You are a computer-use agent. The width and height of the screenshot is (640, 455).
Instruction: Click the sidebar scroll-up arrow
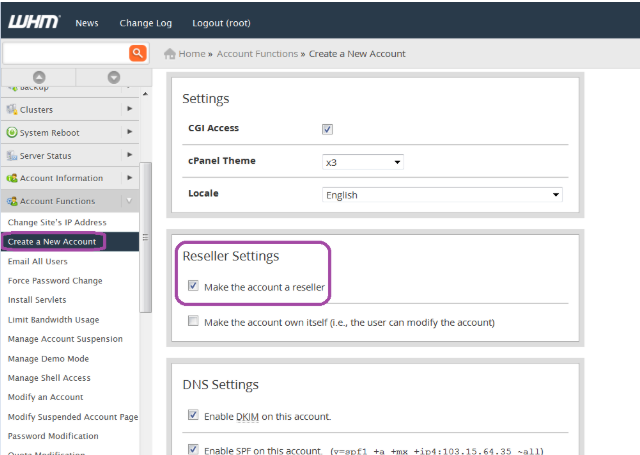click(145, 94)
